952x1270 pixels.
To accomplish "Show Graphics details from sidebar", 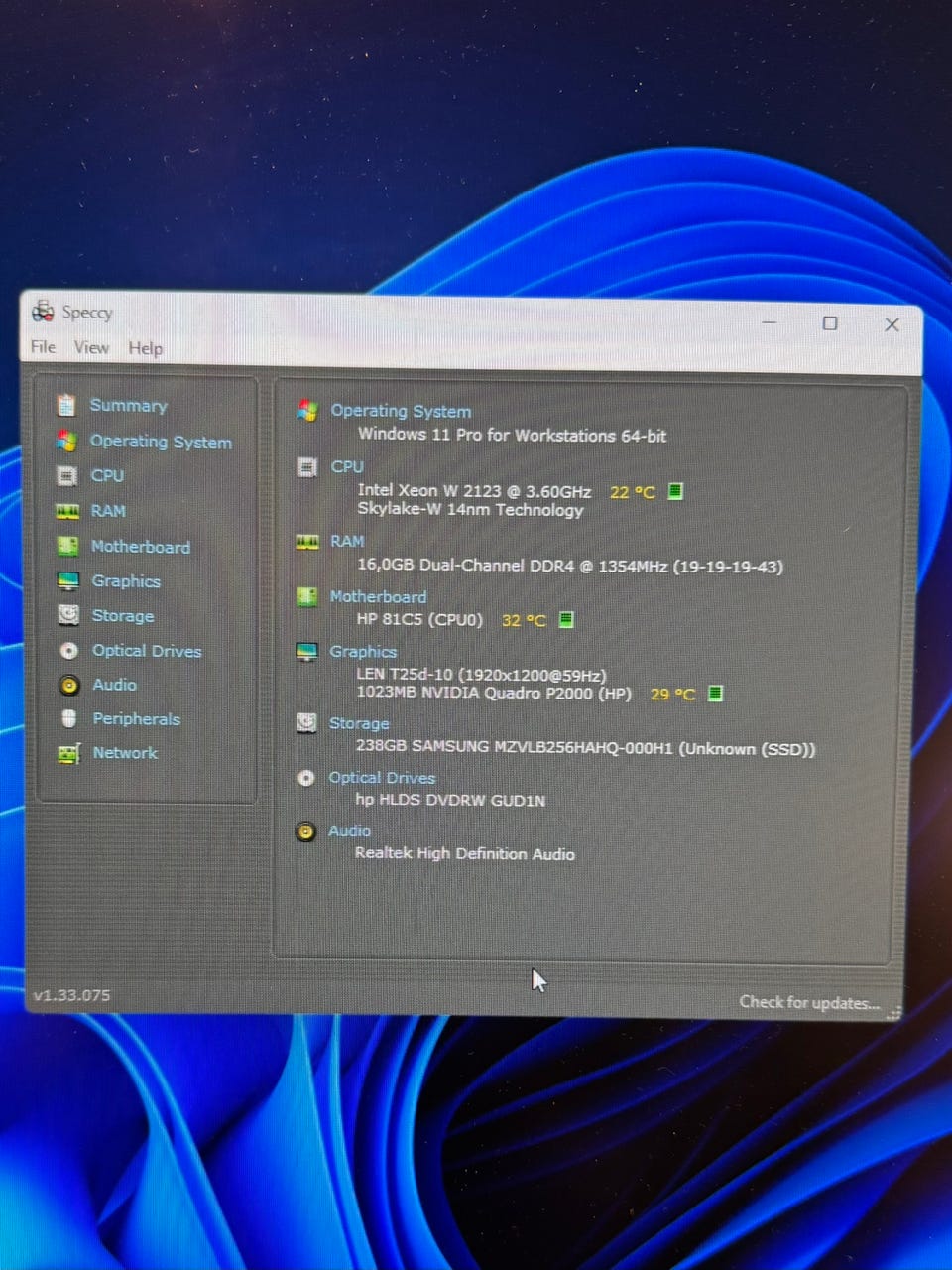I will pyautogui.click(x=126, y=581).
